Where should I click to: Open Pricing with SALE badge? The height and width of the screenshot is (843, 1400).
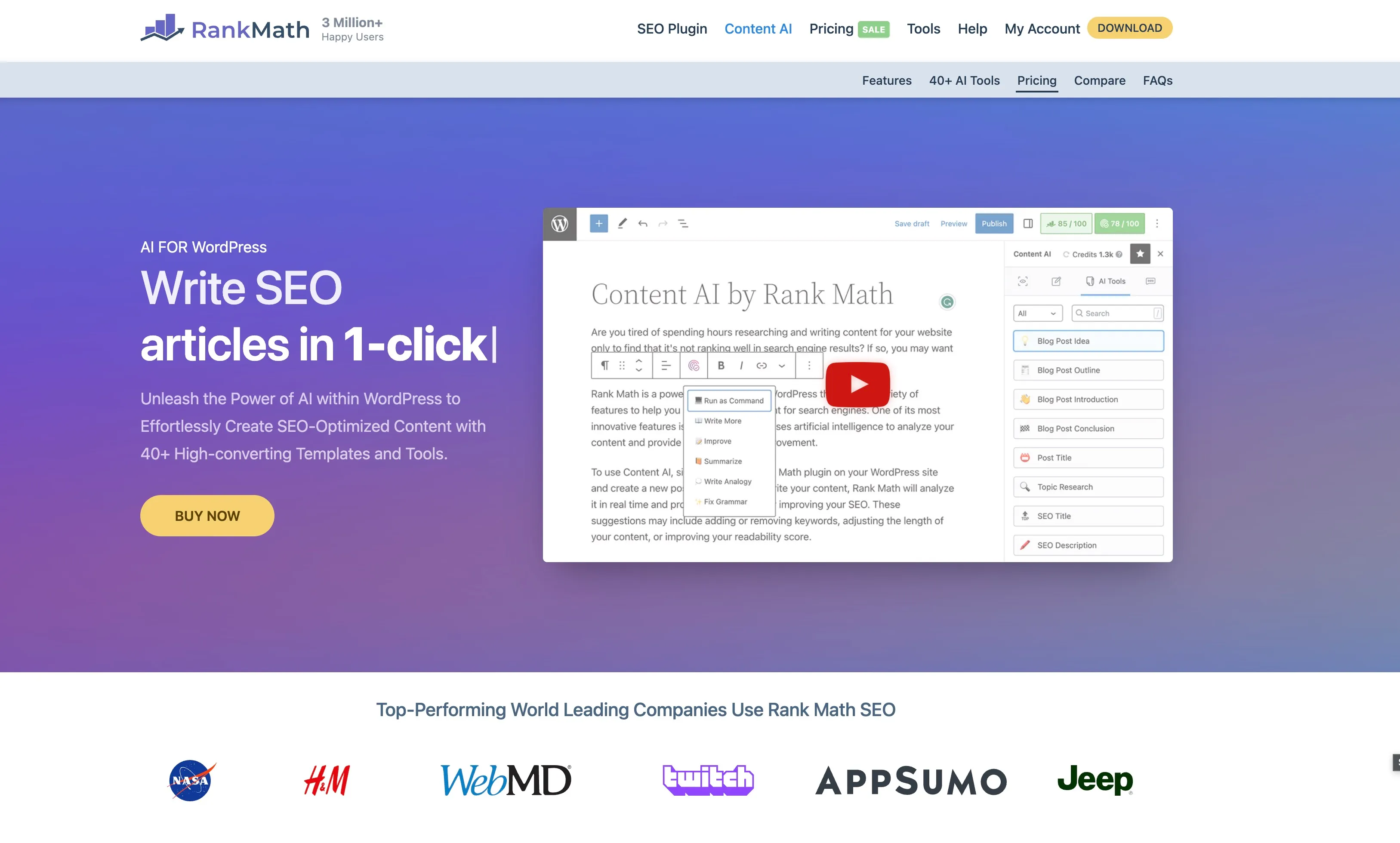coord(848,28)
